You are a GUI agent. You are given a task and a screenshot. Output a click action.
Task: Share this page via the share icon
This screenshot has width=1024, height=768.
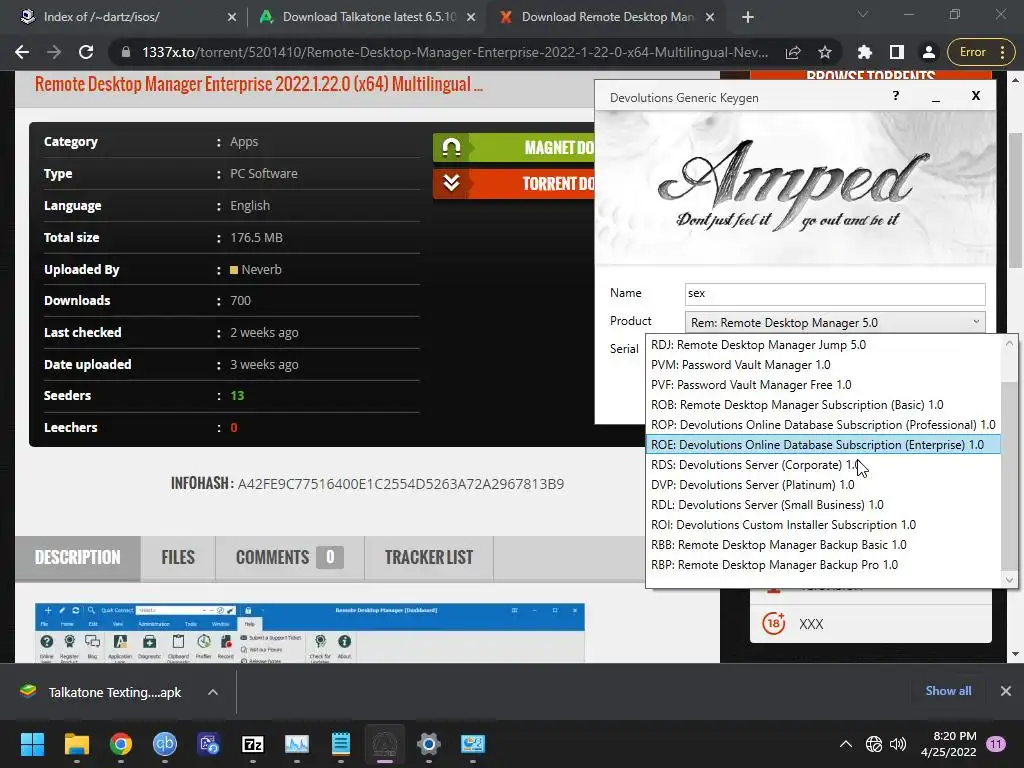coord(793,52)
